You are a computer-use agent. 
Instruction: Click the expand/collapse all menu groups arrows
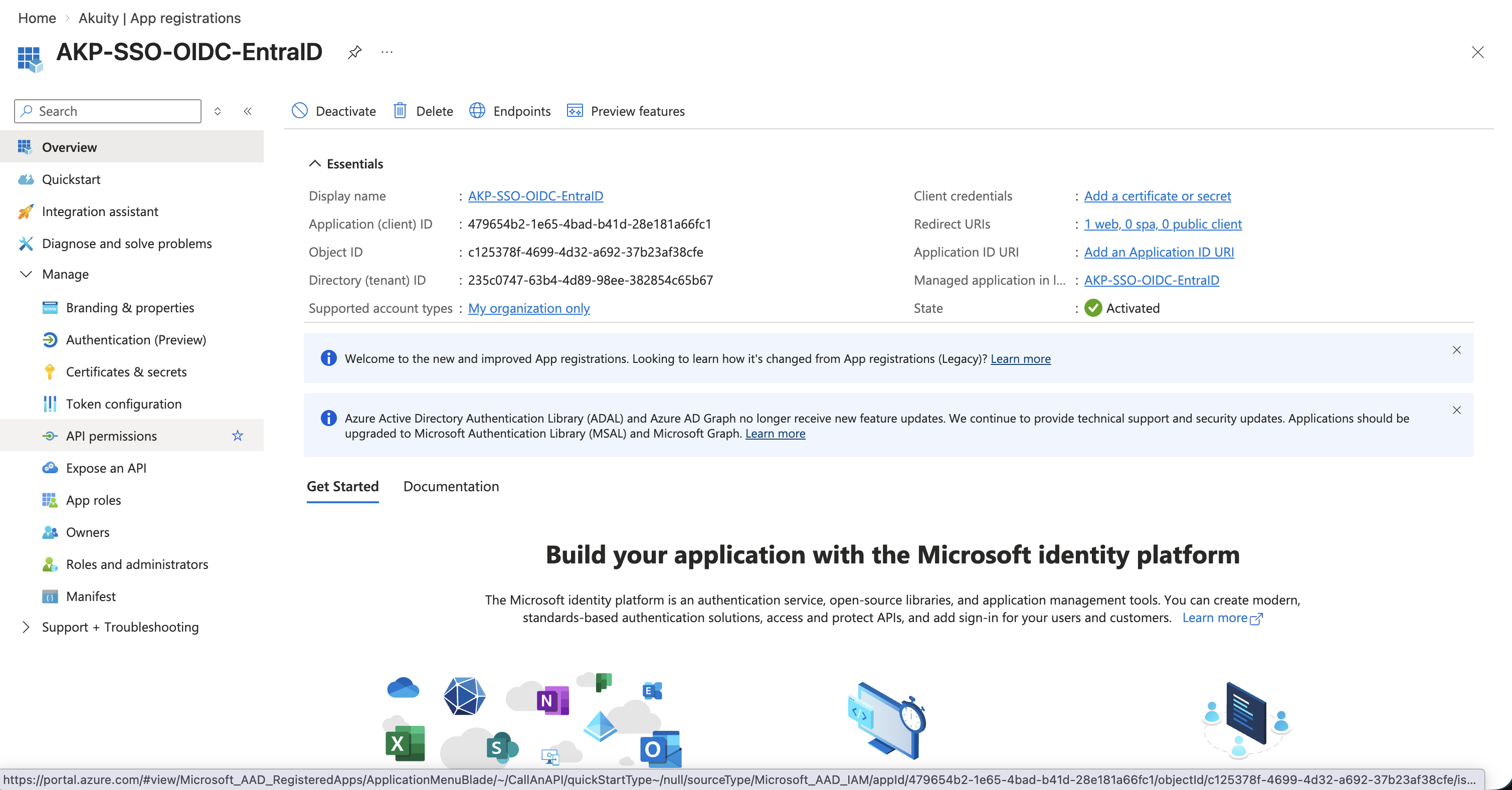217,111
